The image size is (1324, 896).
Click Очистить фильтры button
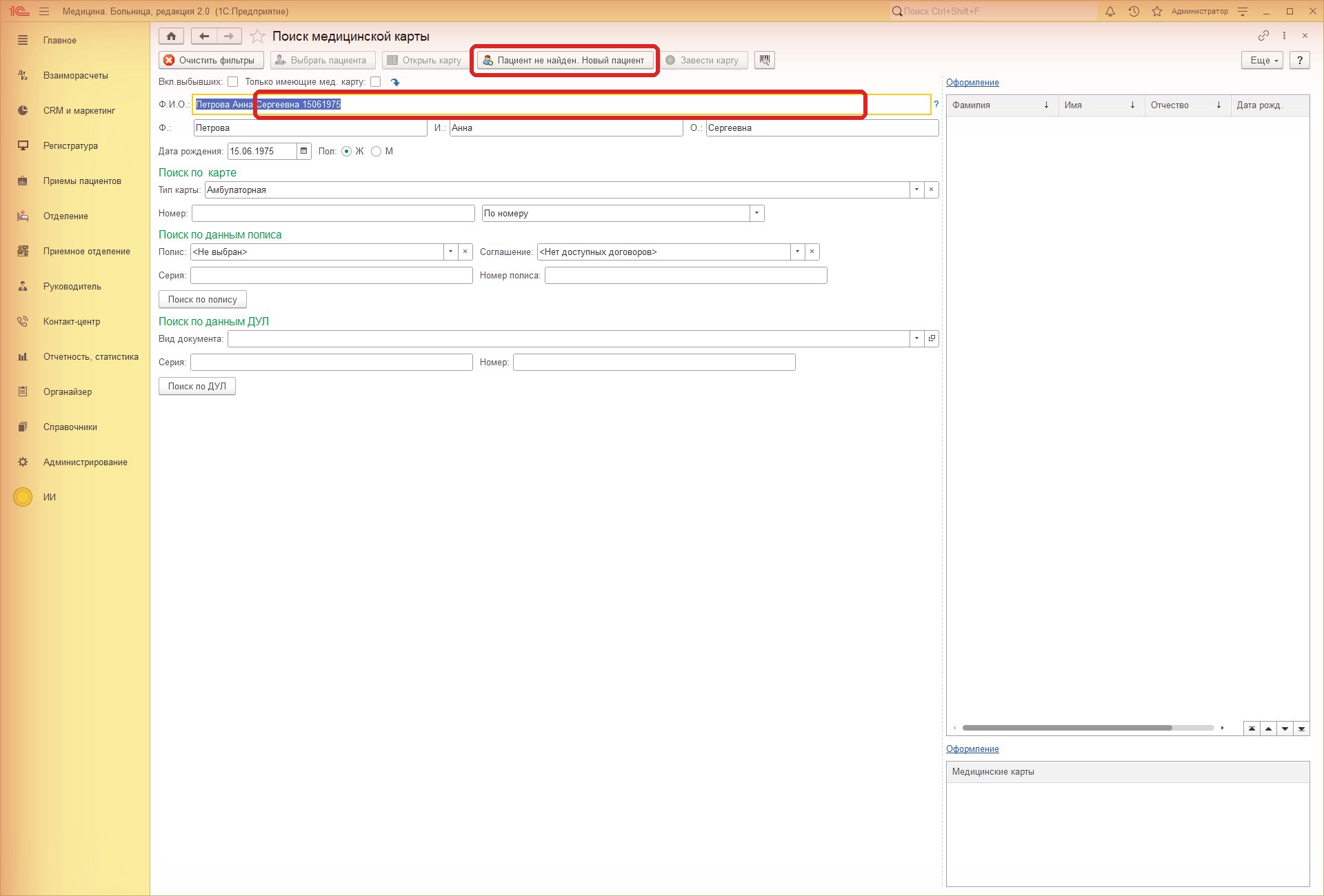pyautogui.click(x=211, y=60)
